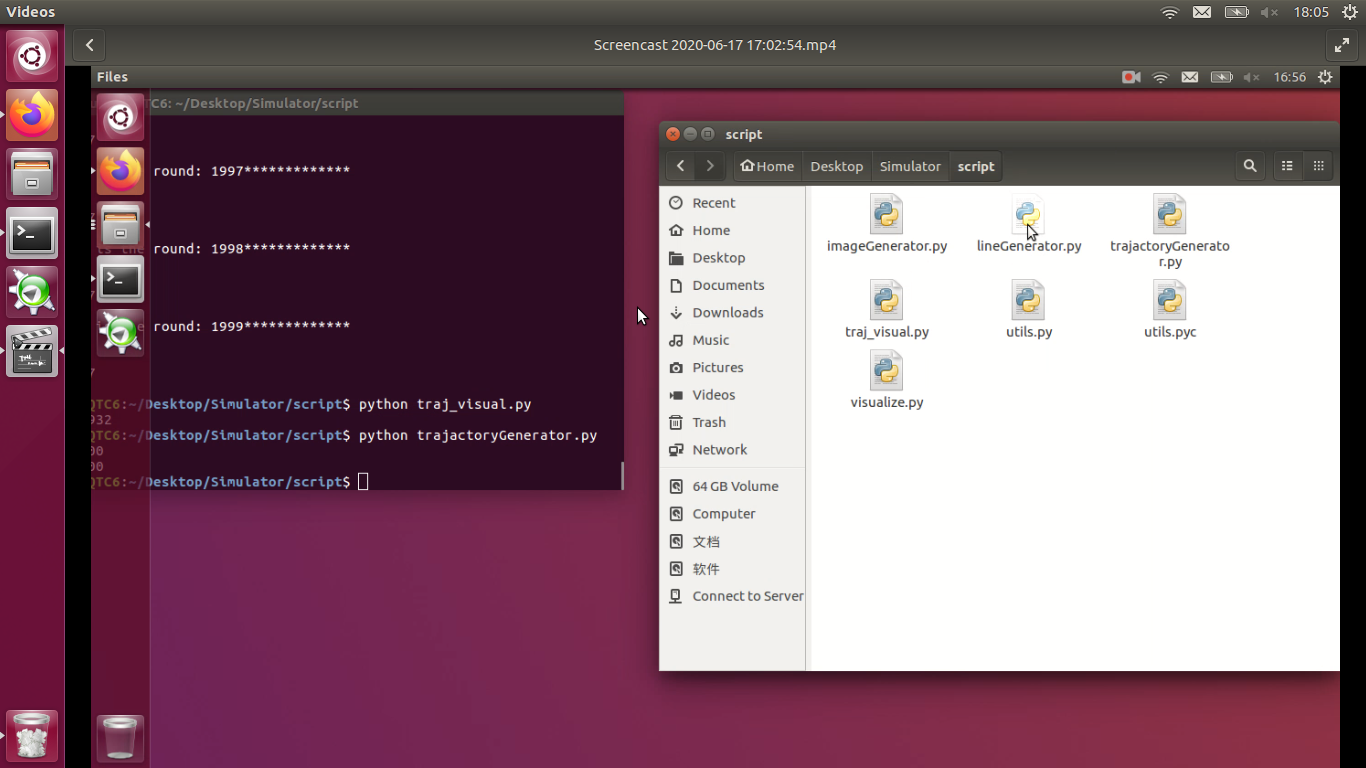Open Computer in the Files sidebar
This screenshot has width=1366, height=768.
(x=733, y=514)
